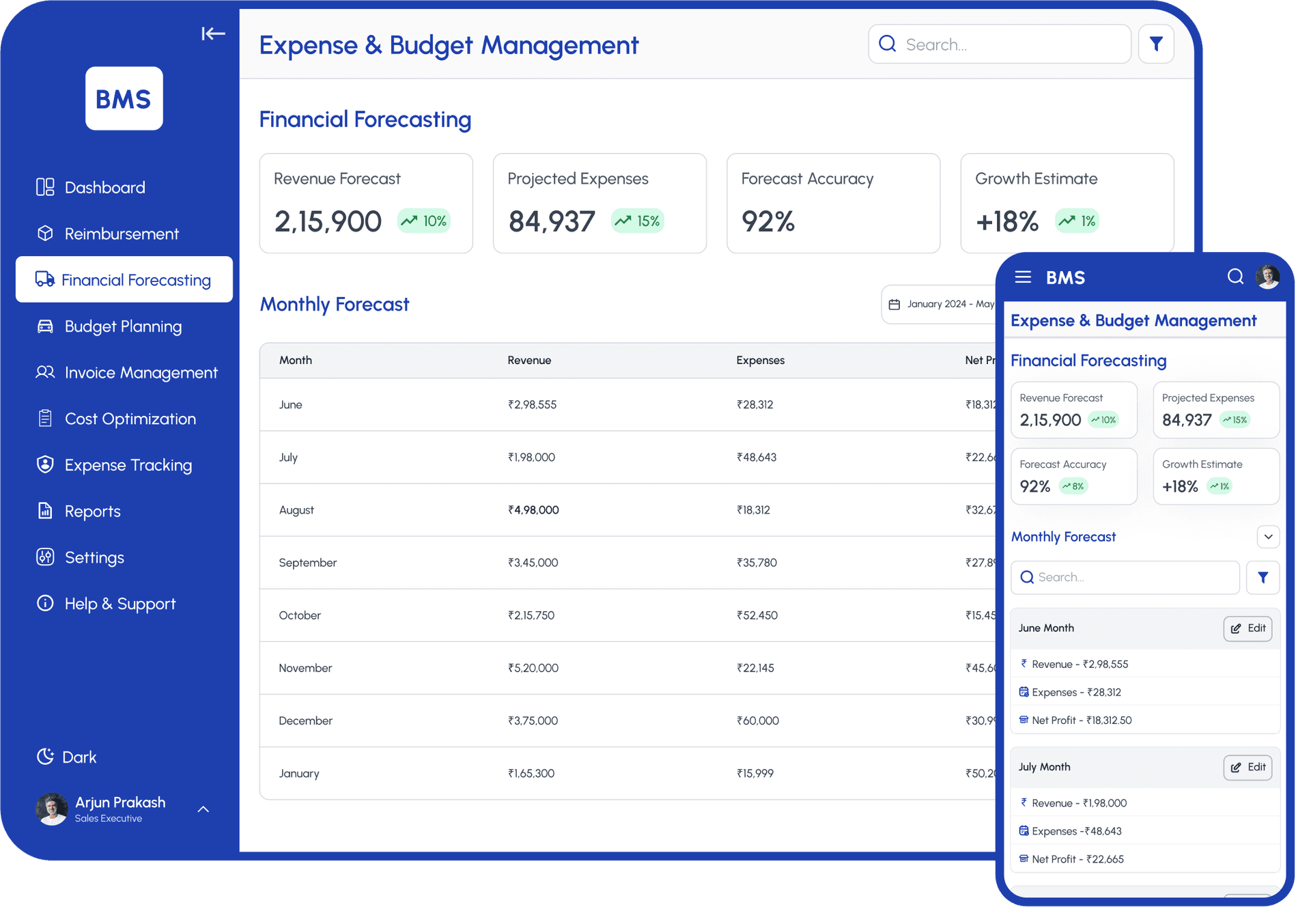Click the Settings sidebar icon
The height and width of the screenshot is (924, 1311).
click(45, 557)
